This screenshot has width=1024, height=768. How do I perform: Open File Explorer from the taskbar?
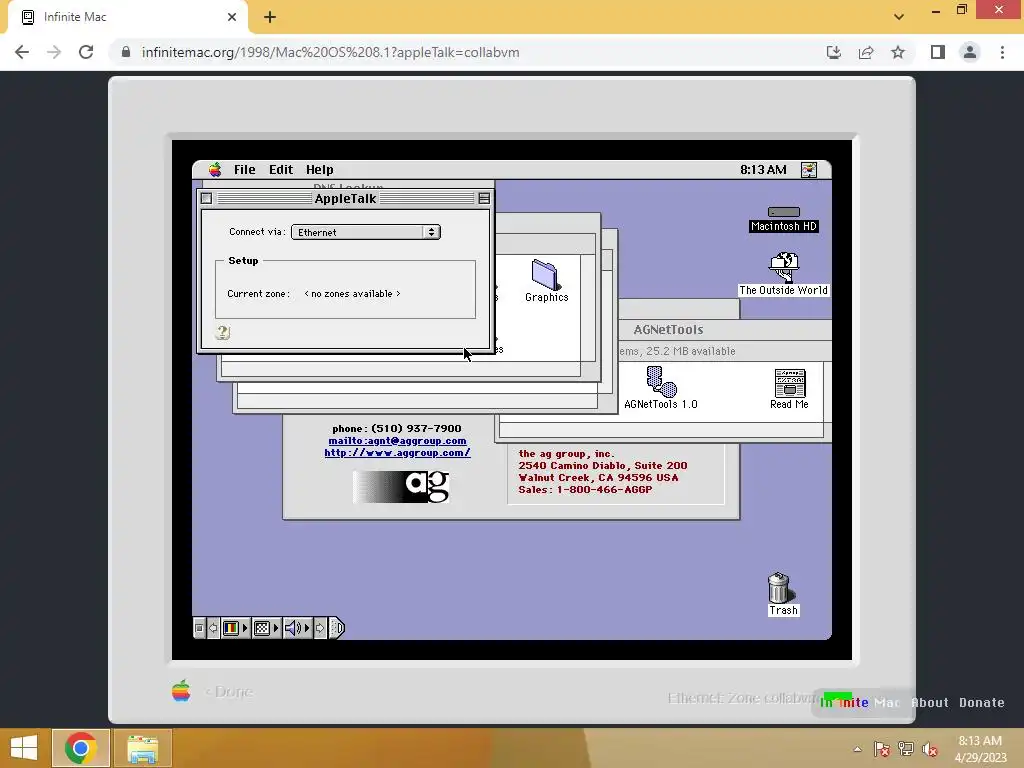[142, 748]
